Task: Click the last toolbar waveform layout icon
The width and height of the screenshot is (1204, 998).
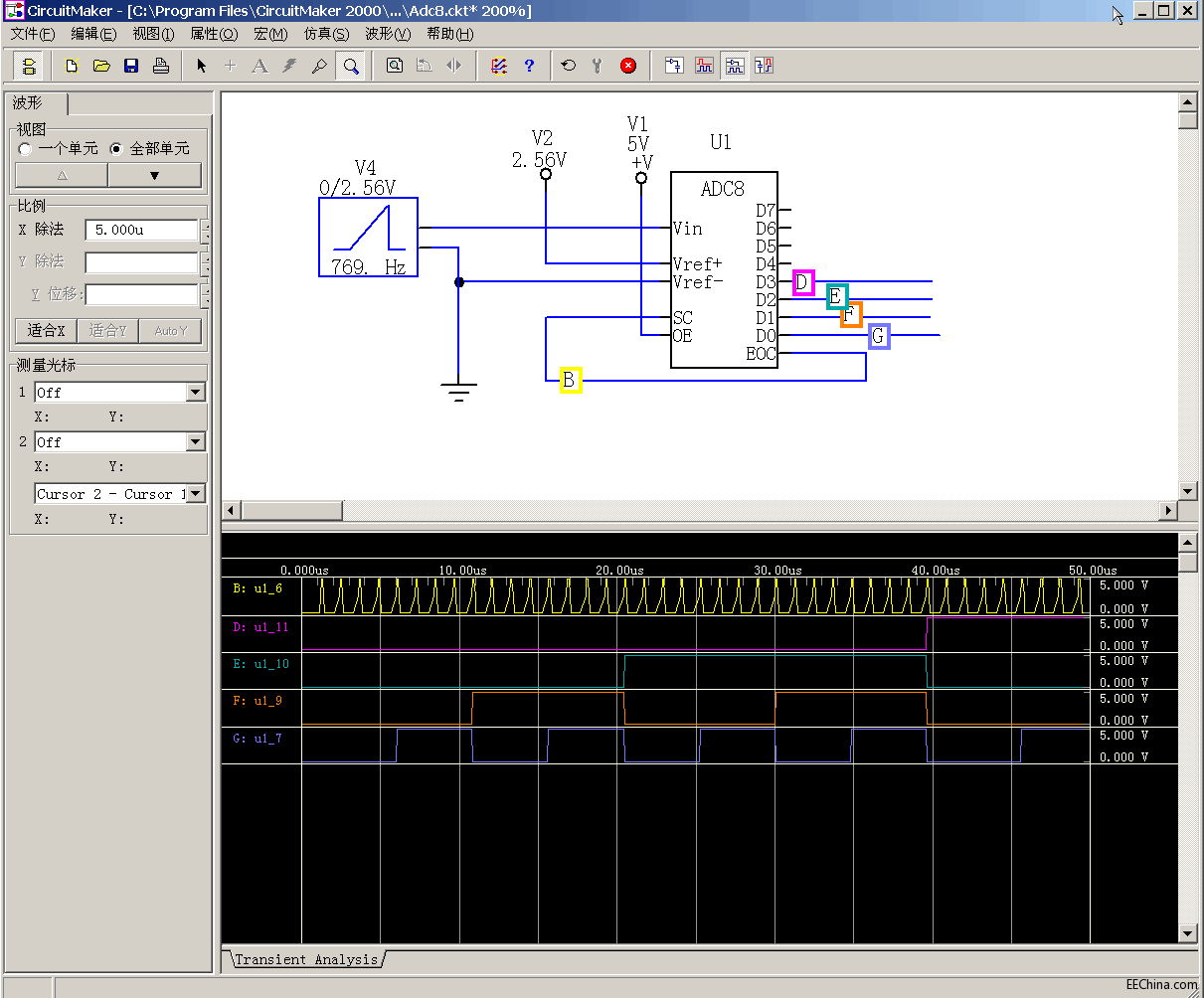Action: [764, 66]
